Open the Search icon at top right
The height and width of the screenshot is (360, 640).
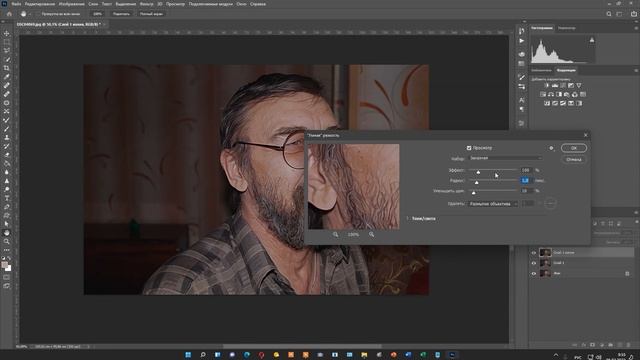click(x=609, y=14)
